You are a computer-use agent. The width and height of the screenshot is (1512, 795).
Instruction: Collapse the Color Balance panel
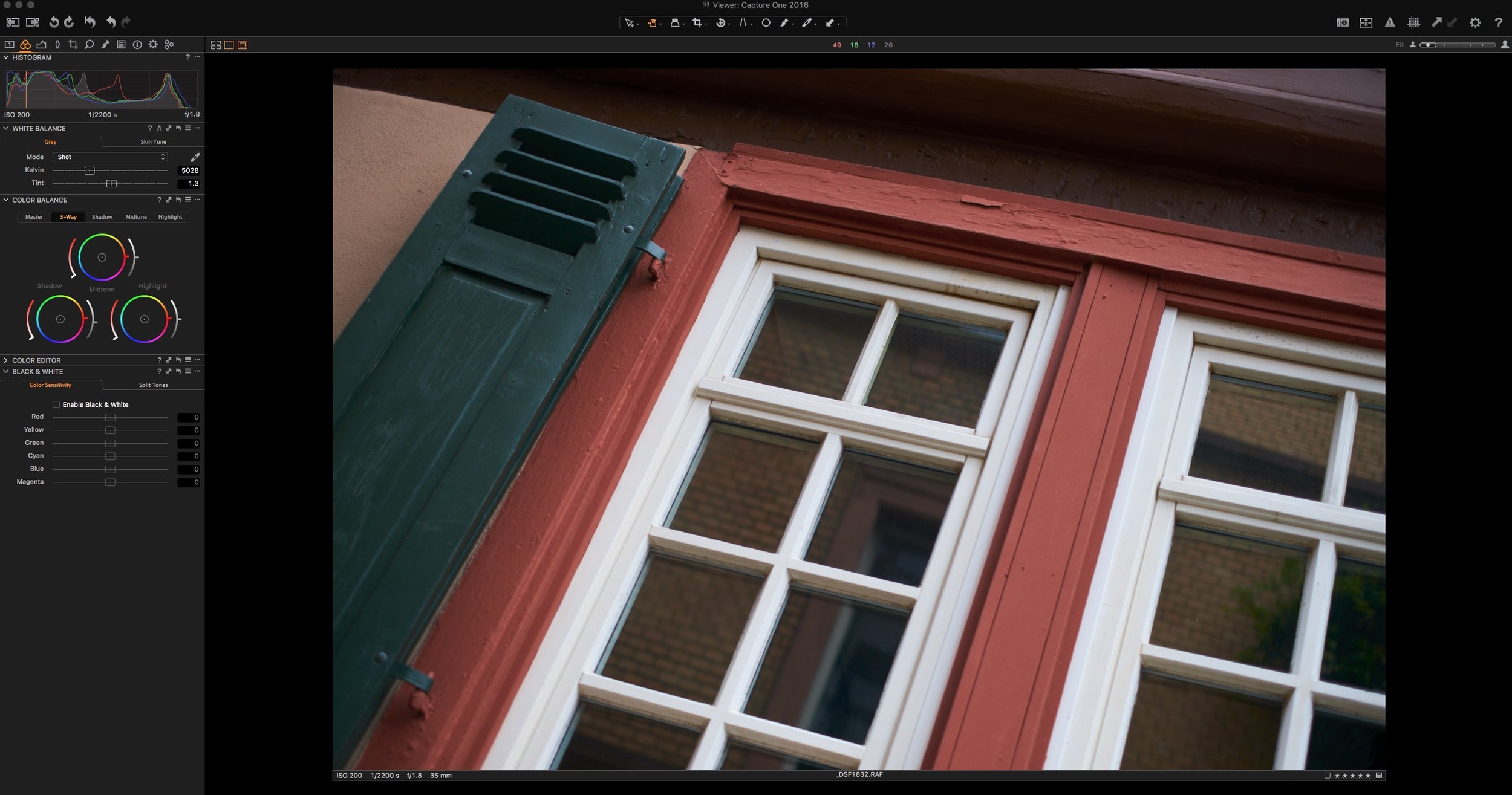(6, 200)
